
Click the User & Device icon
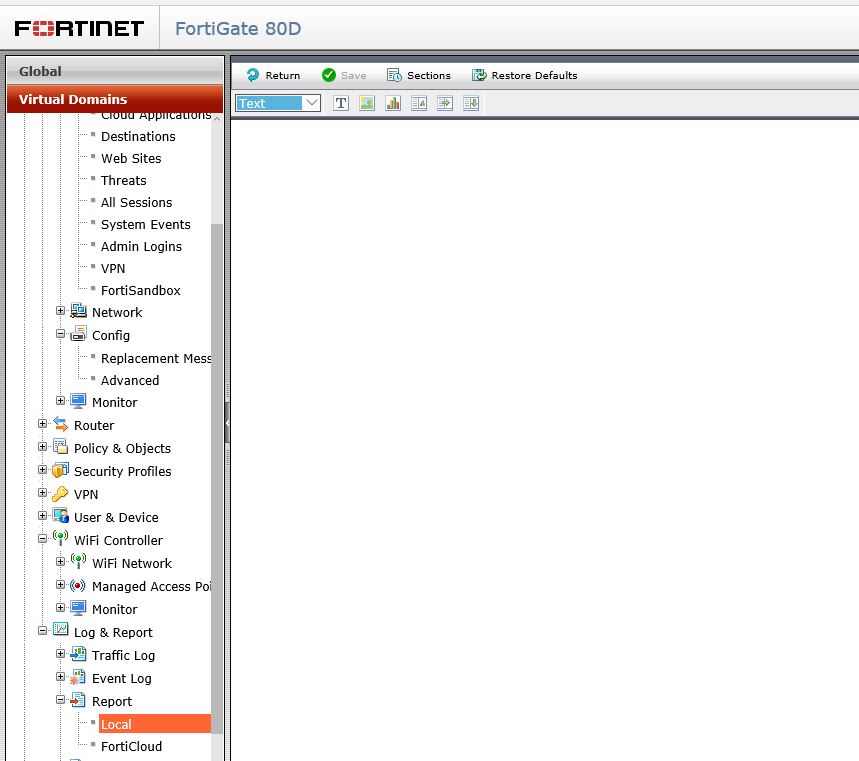(60, 516)
